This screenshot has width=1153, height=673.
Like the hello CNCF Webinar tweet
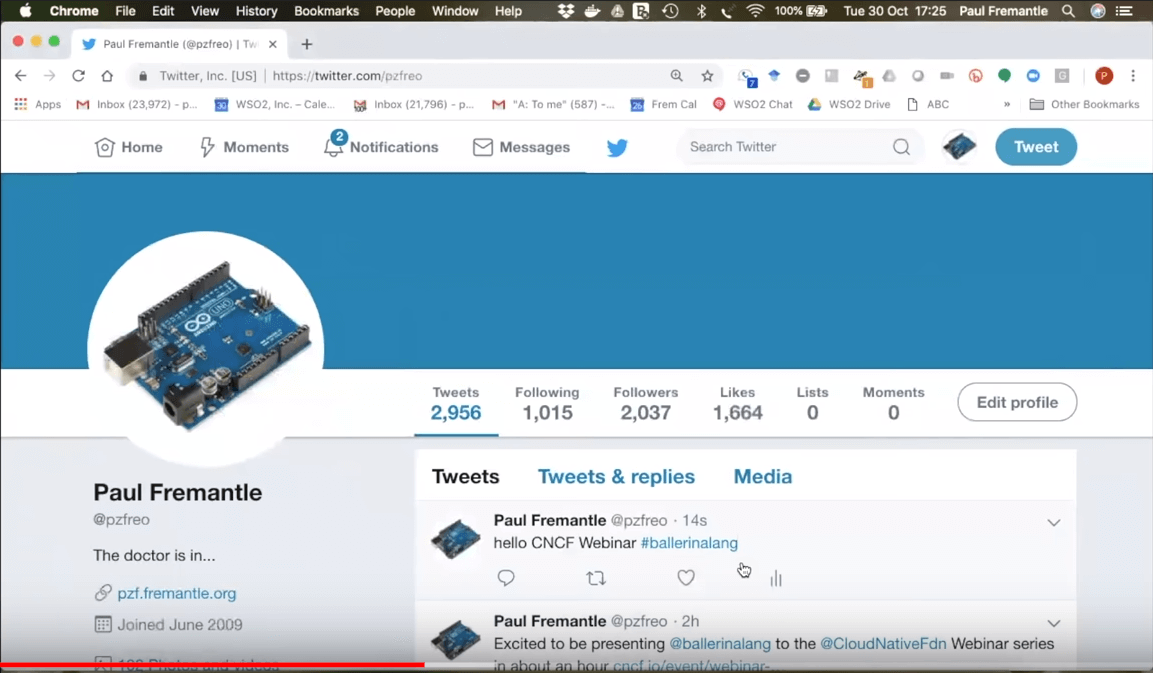686,578
